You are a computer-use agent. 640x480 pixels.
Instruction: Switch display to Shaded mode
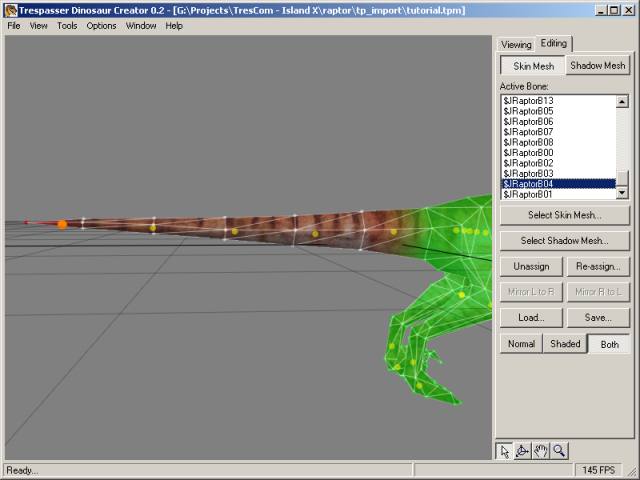pyautogui.click(x=565, y=344)
